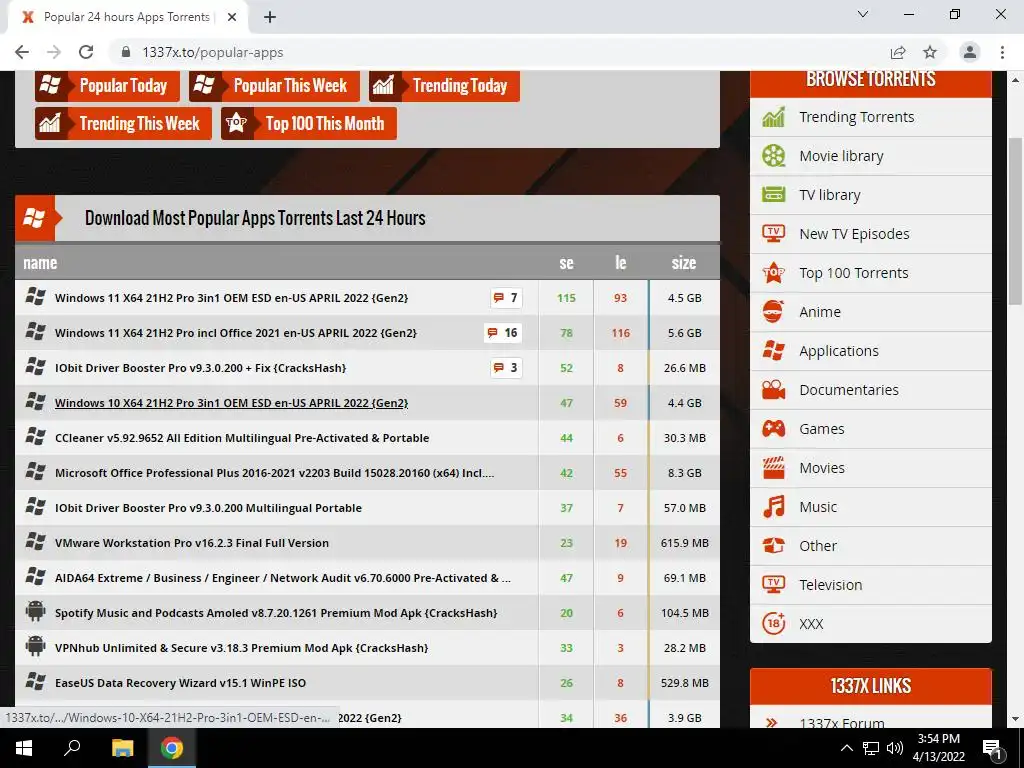1024x768 pixels.
Task: Open Windows 10 X64 21H2 Pro 3in1 torrent link
Action: coord(231,403)
